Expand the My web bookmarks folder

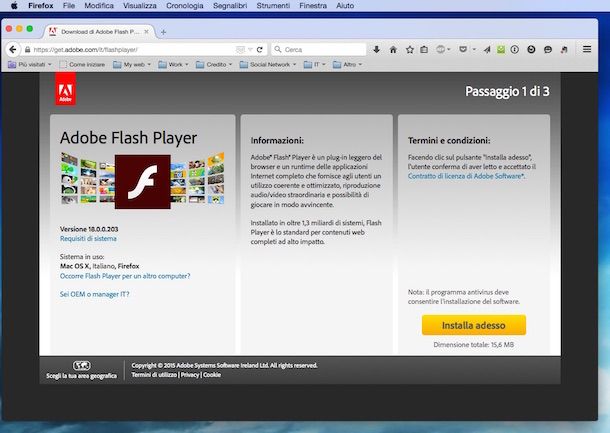pyautogui.click(x=131, y=64)
